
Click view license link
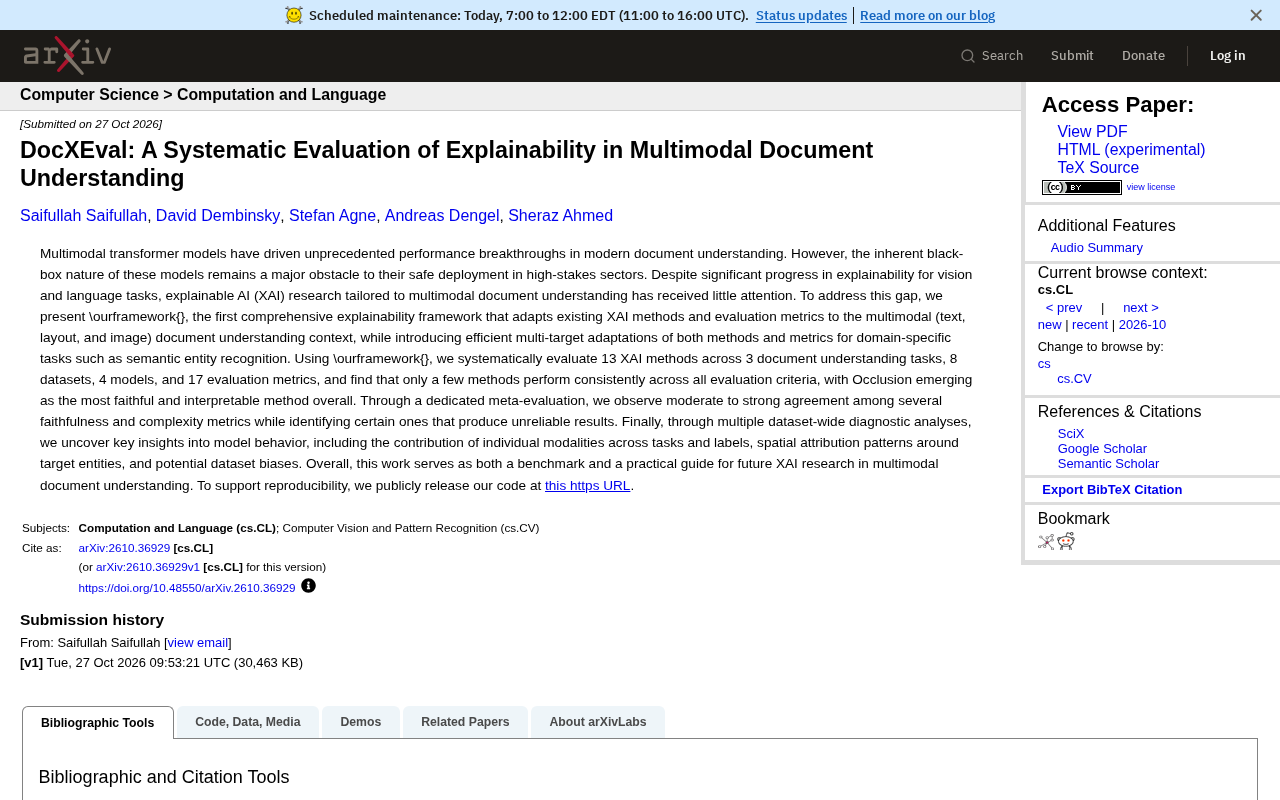1151,187
